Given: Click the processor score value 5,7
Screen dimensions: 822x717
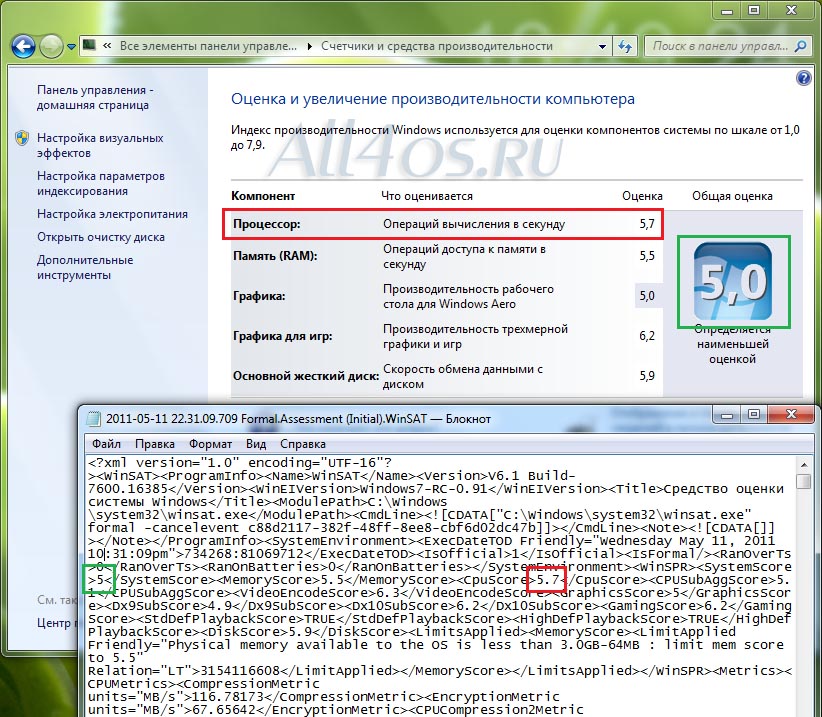Looking at the screenshot, I should tap(647, 224).
